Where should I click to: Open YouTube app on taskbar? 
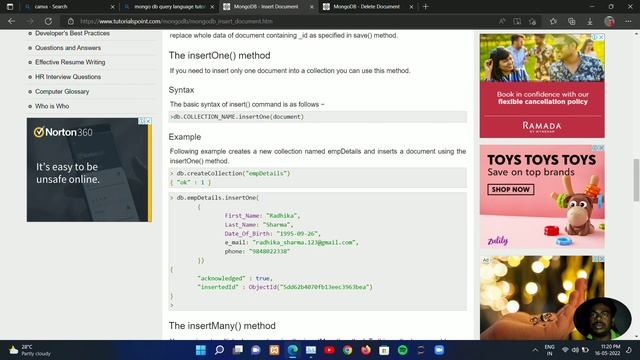point(329,350)
